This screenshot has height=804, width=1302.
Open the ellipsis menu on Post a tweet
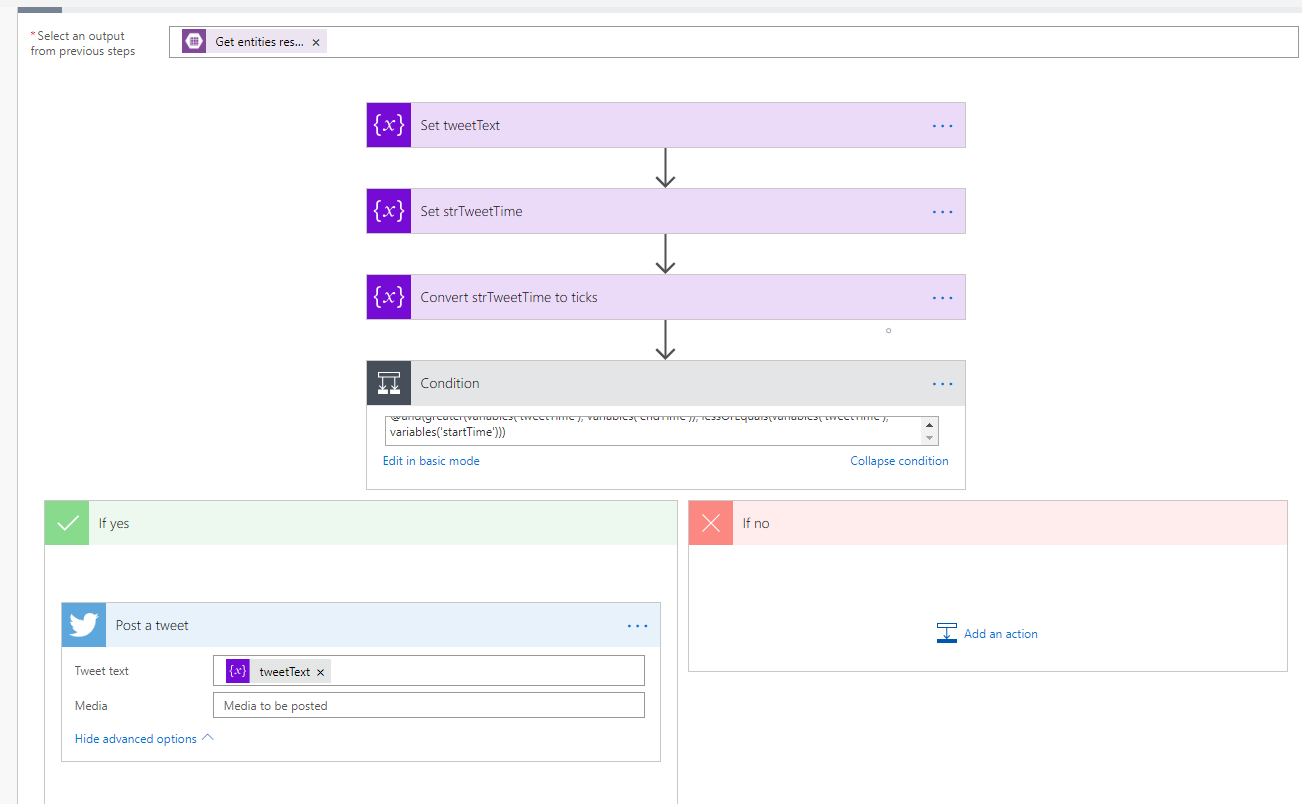click(637, 626)
